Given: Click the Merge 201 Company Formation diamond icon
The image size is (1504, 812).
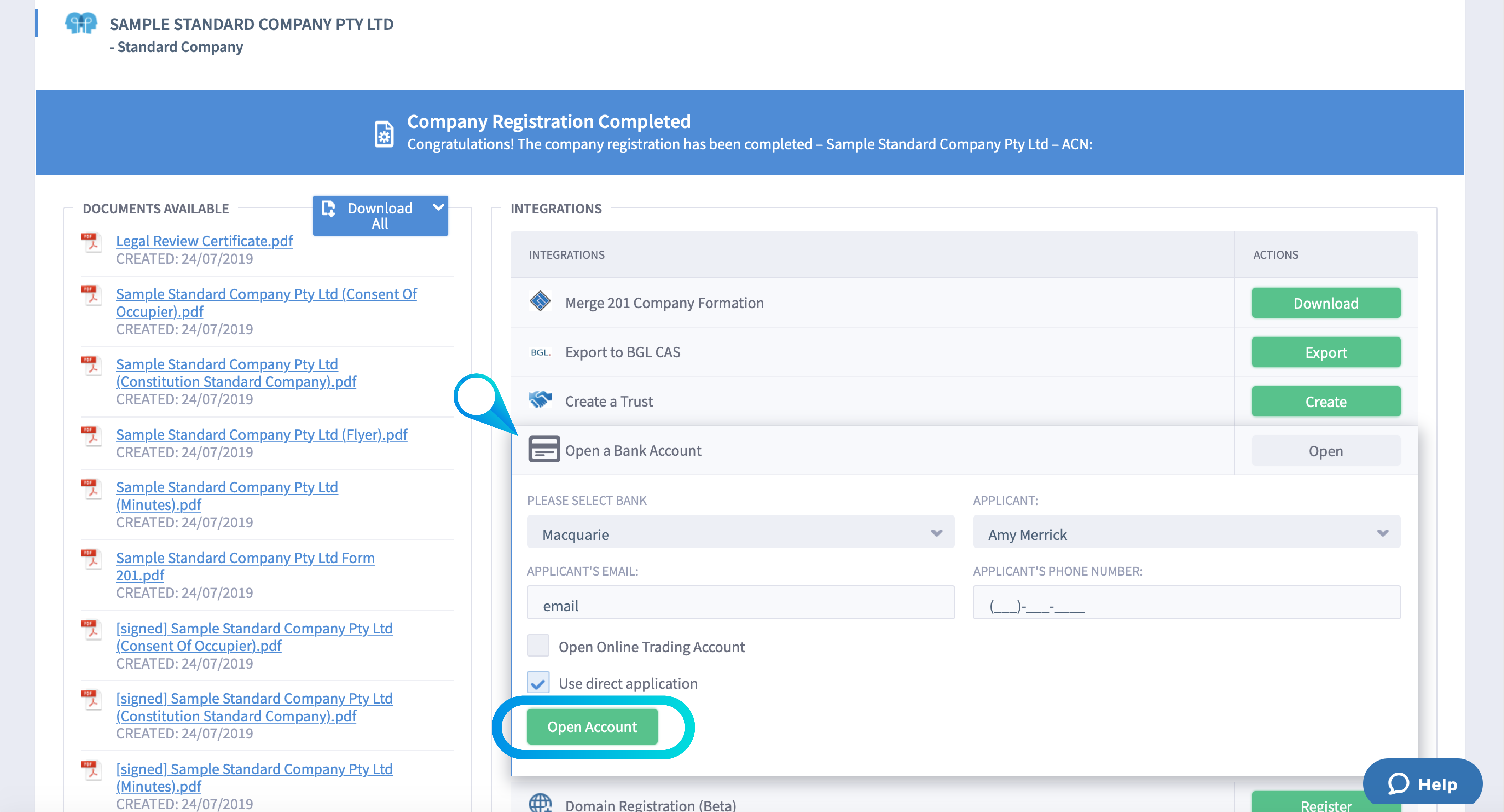Looking at the screenshot, I should (540, 301).
